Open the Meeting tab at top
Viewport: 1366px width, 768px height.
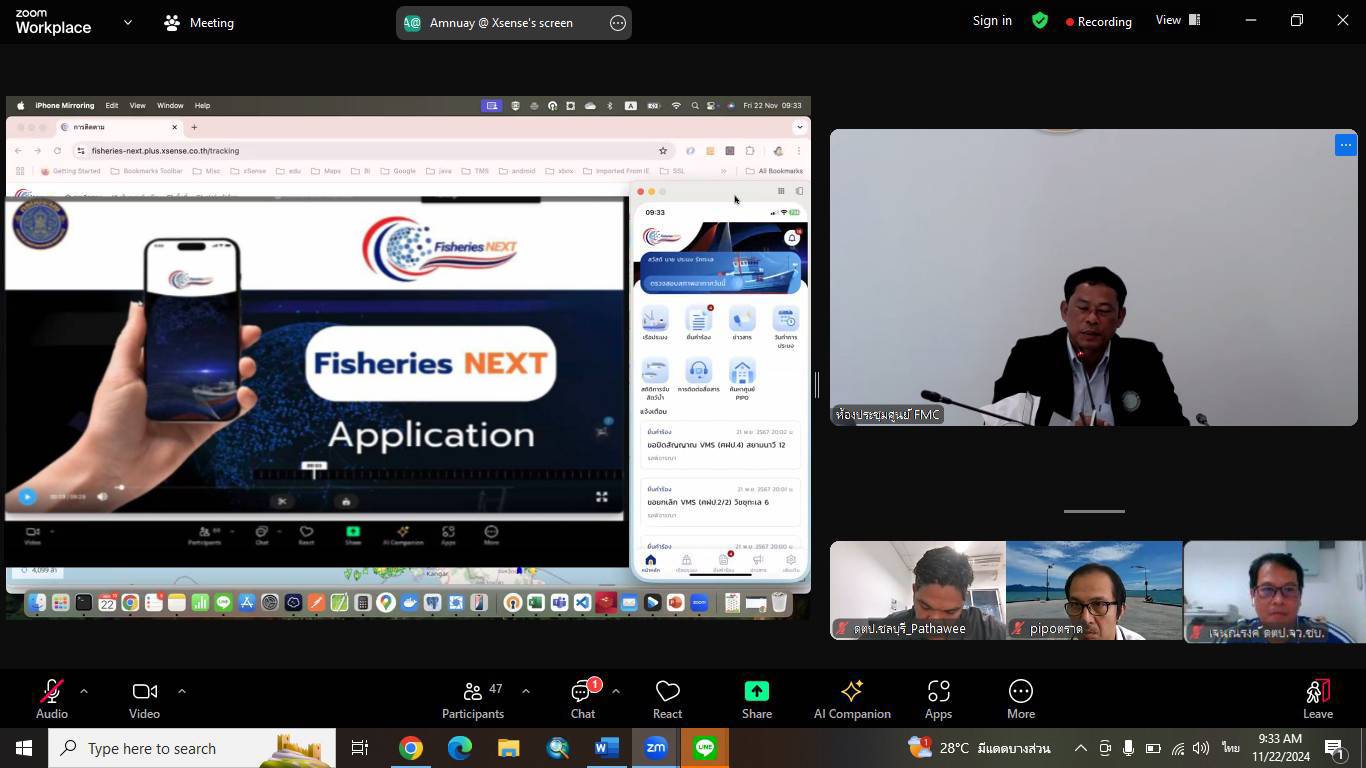[x=199, y=22]
